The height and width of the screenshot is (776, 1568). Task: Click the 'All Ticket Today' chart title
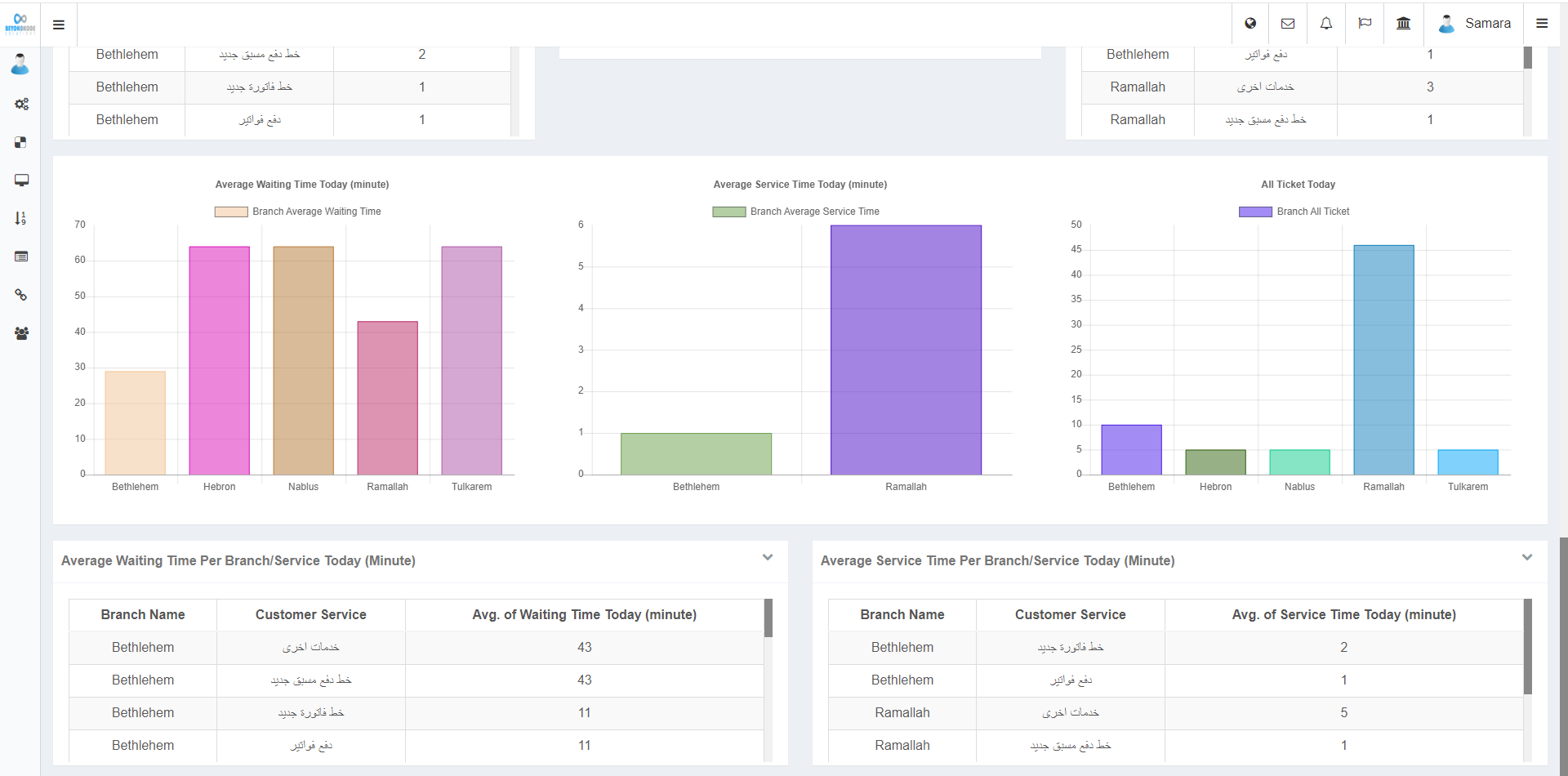pyautogui.click(x=1298, y=185)
